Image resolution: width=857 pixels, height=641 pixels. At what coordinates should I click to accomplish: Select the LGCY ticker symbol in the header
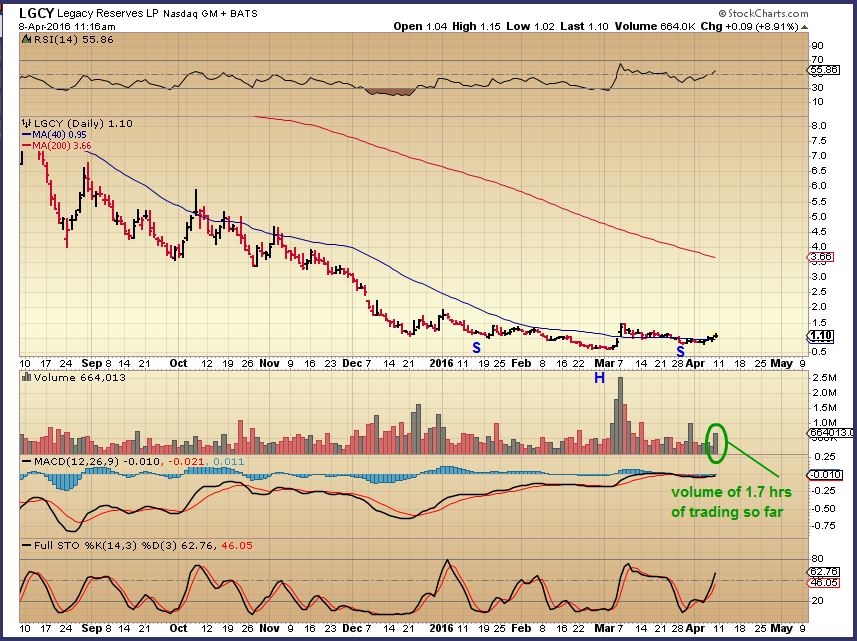coord(36,13)
